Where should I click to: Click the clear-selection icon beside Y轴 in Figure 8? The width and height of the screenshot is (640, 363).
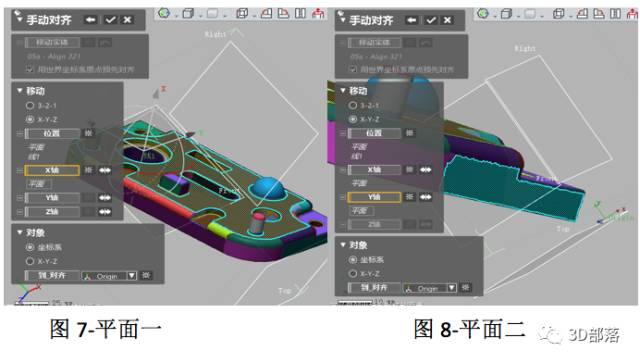click(409, 197)
